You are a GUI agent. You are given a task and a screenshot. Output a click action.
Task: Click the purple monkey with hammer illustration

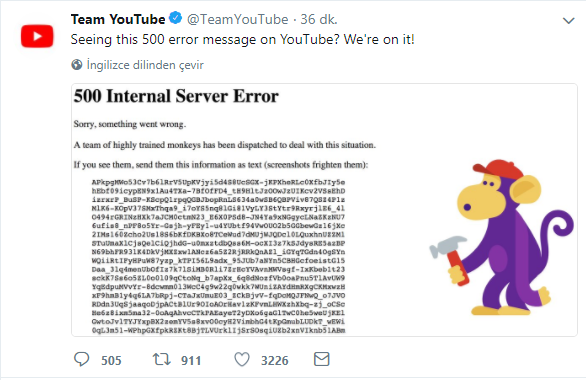502,238
